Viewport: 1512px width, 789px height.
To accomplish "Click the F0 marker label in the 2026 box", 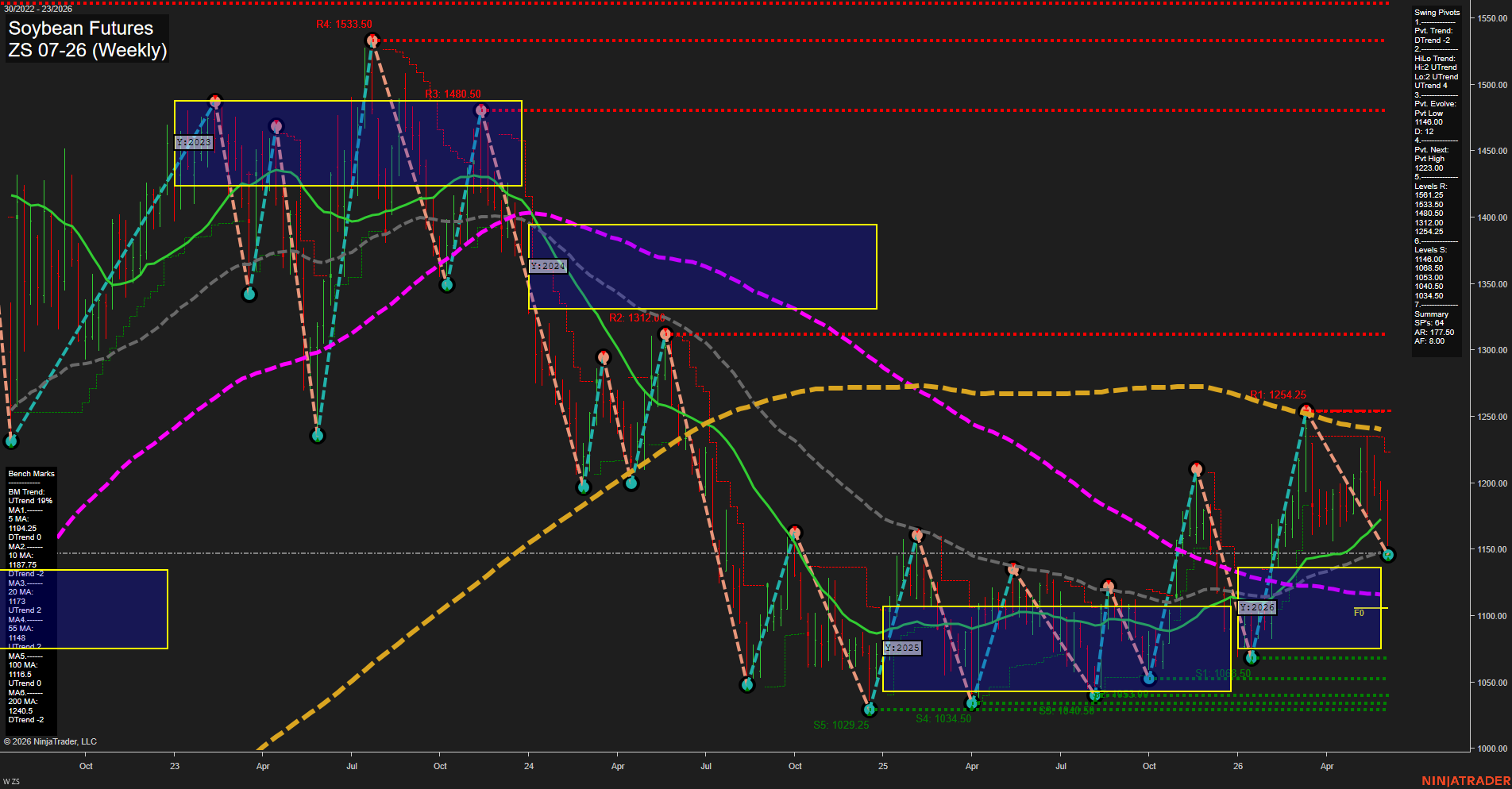I will click(x=1359, y=614).
